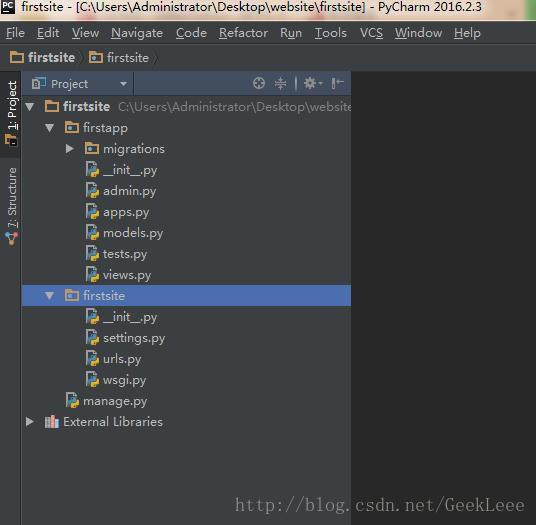The height and width of the screenshot is (525, 536).
Task: Click Scroll from Source target icon
Action: click(259, 83)
